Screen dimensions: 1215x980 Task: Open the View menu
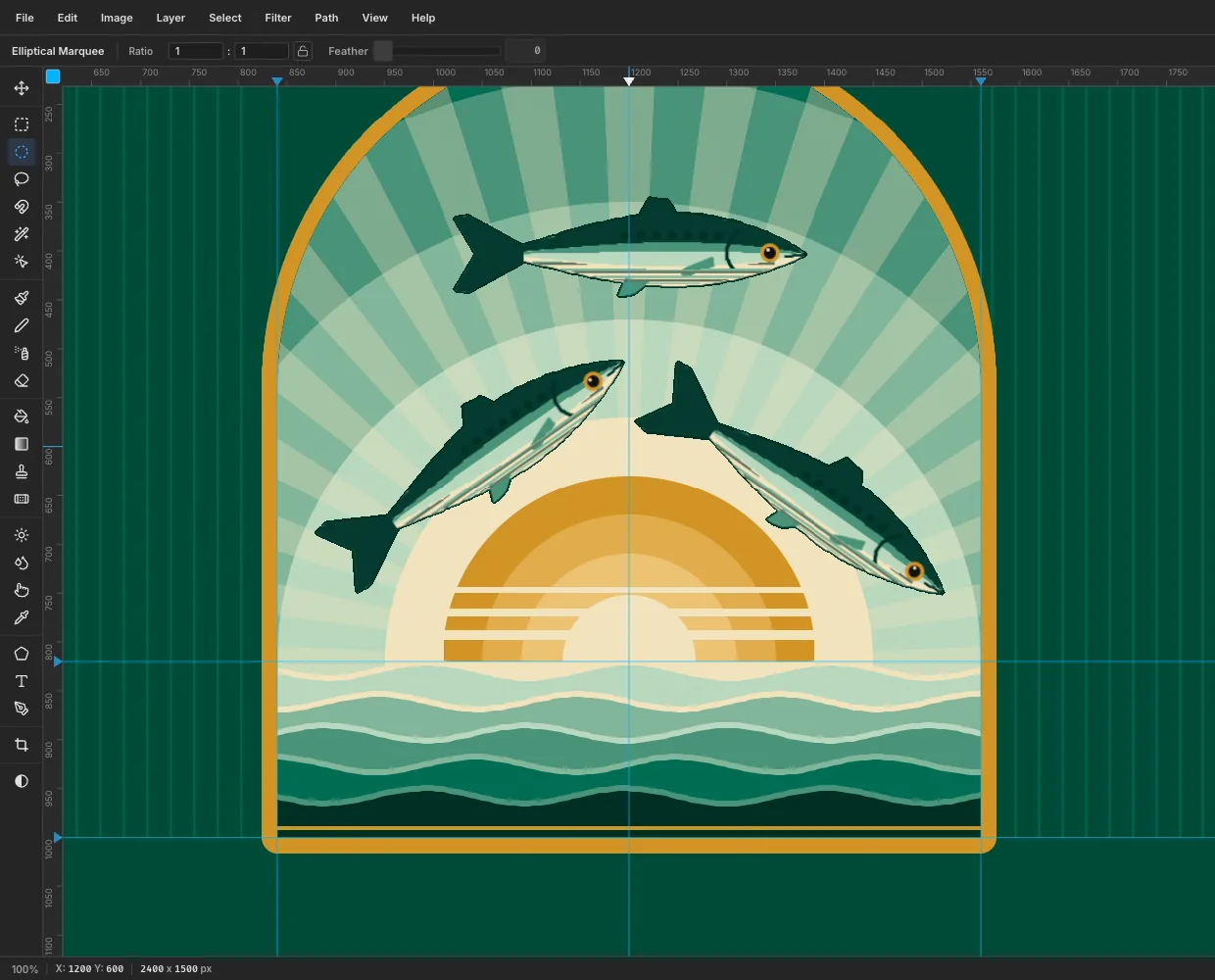[374, 18]
